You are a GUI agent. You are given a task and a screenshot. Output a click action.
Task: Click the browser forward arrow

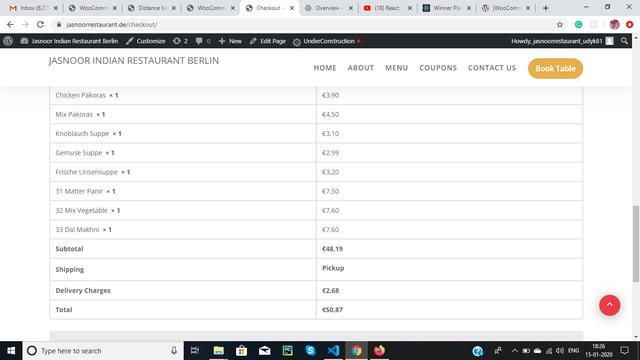25,24
